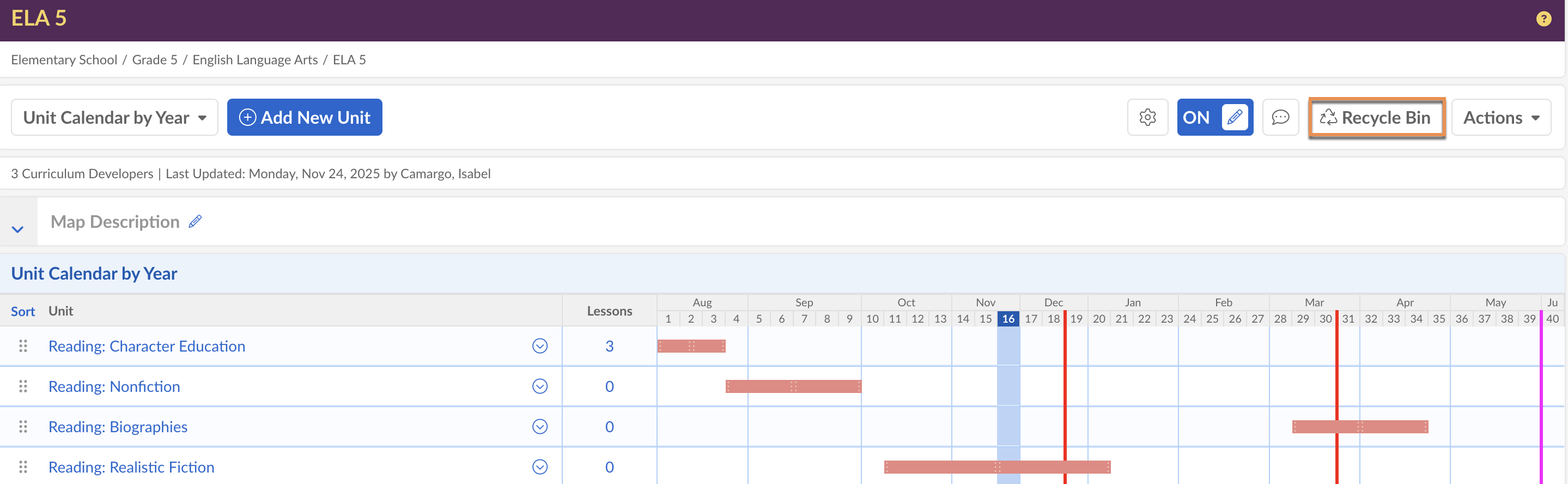Screen dimensions: 1568x484
Task: Click the help question mark icon
Action: (x=1543, y=19)
